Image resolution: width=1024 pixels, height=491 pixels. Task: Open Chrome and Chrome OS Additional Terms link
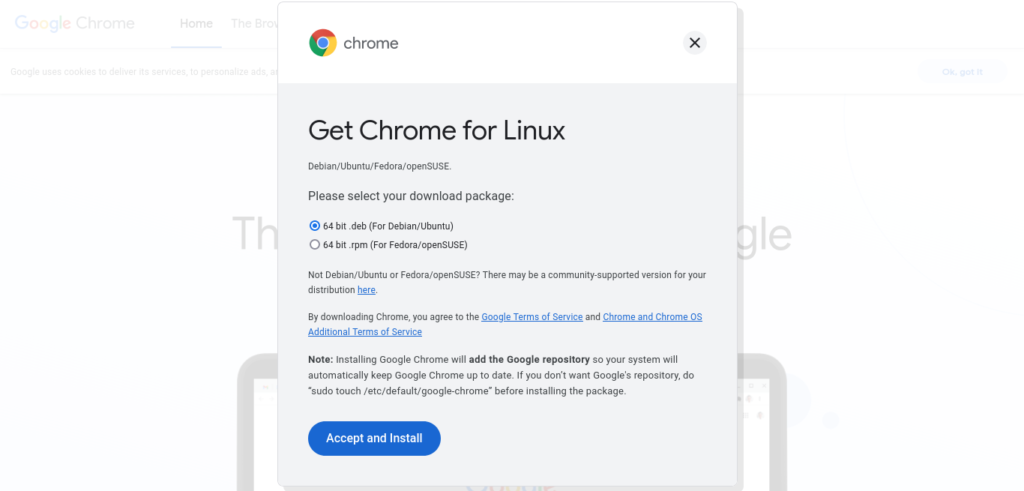coord(505,325)
